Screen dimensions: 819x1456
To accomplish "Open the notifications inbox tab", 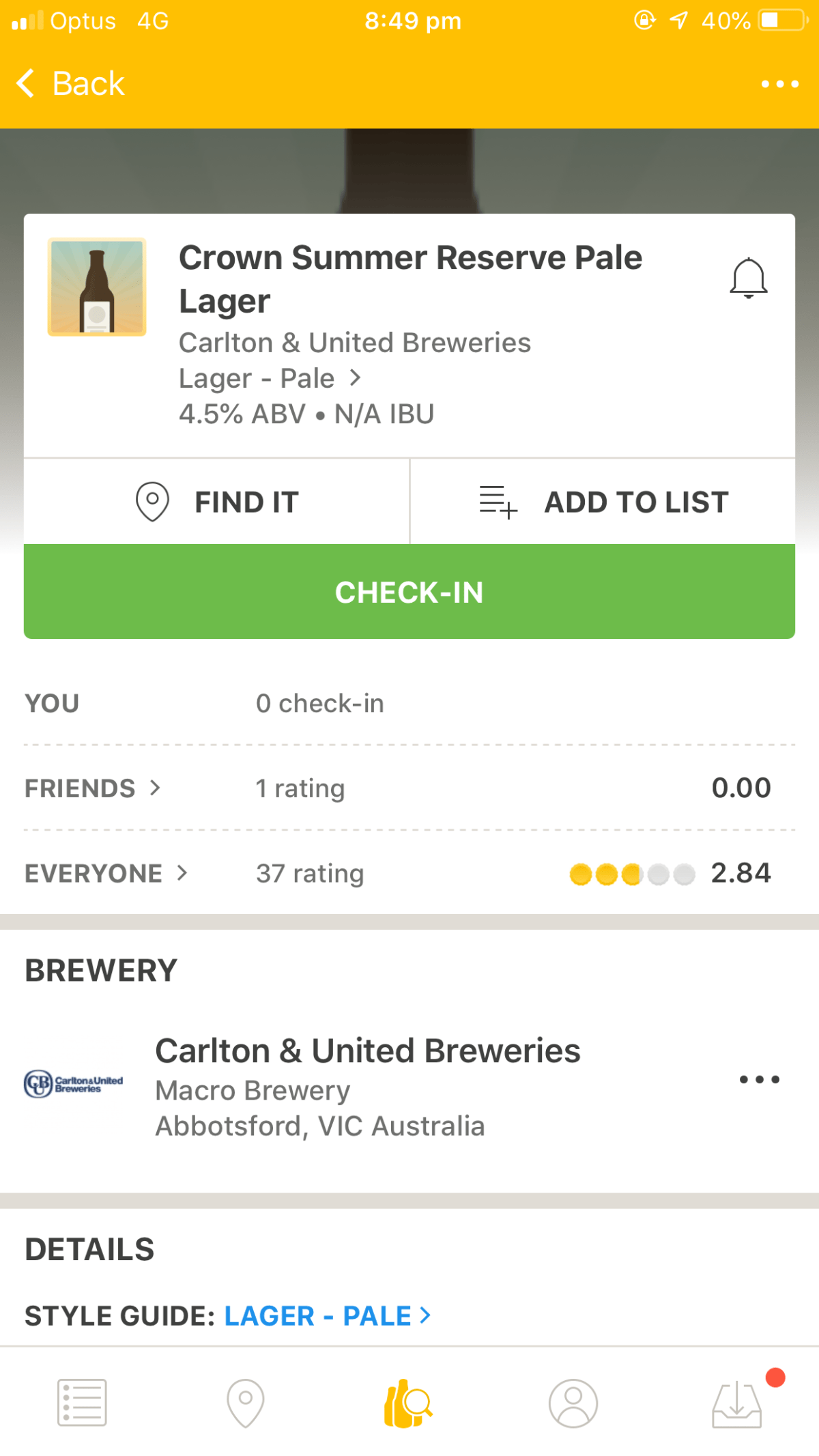I will click(x=737, y=1403).
